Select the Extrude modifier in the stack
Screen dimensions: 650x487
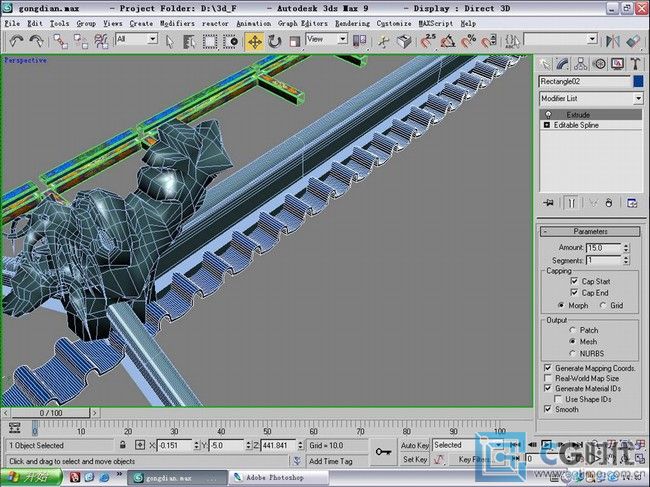tap(591, 115)
